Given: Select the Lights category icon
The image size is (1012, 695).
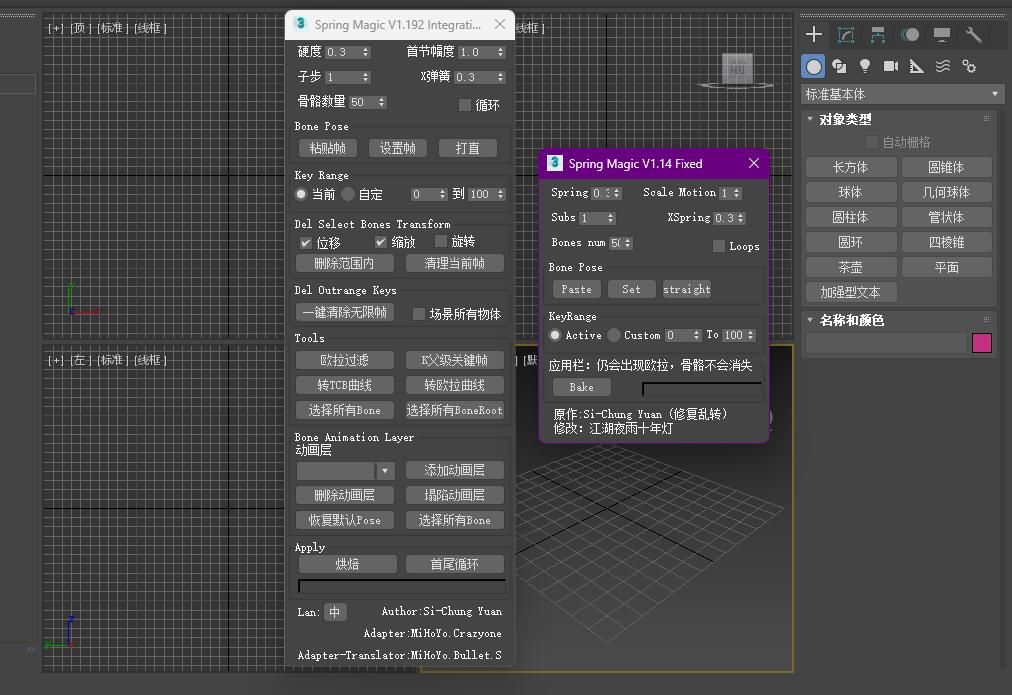Looking at the screenshot, I should coord(865,66).
